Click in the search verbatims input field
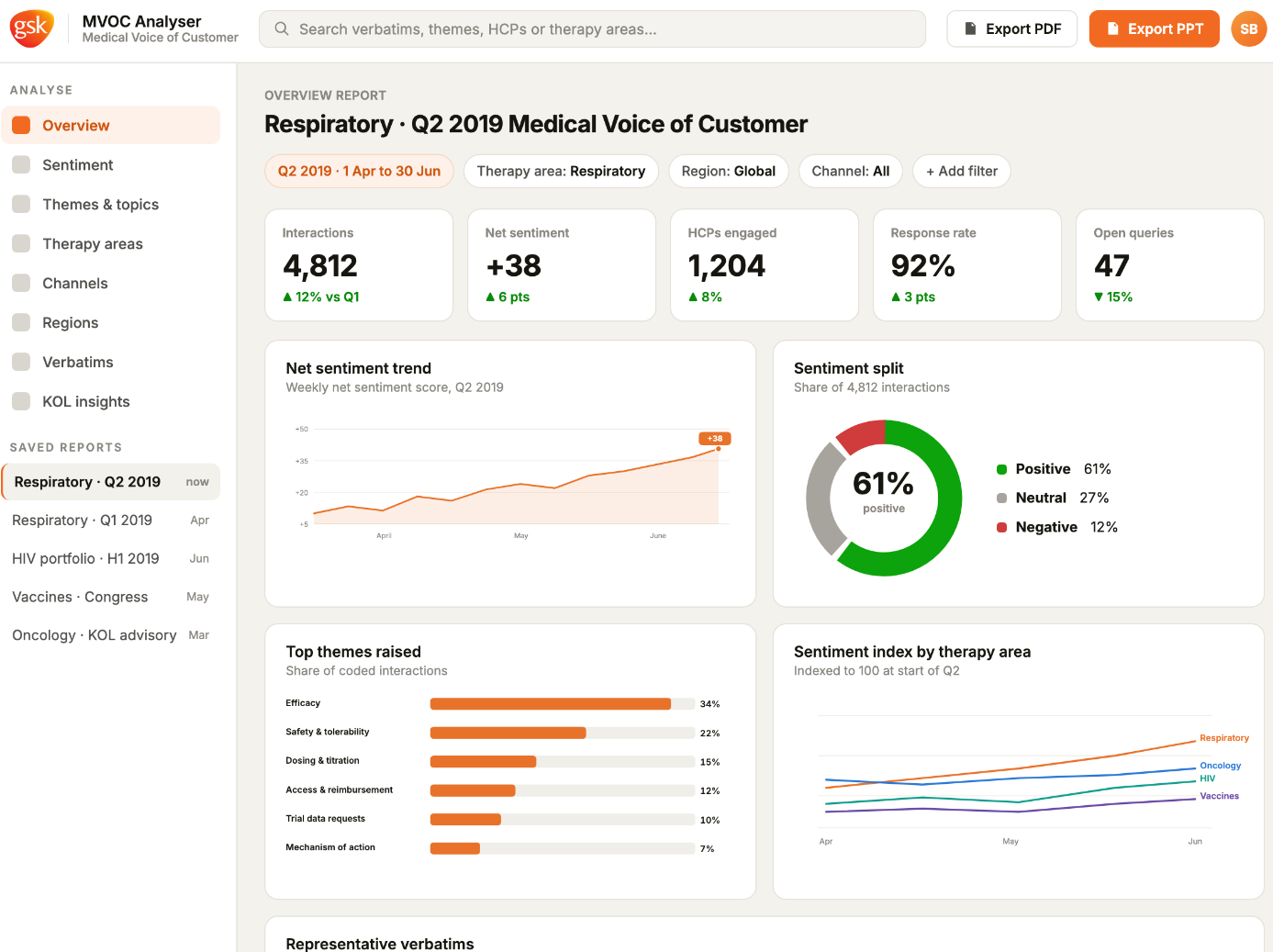Screen dimensions: 1273x952 click(x=592, y=28)
